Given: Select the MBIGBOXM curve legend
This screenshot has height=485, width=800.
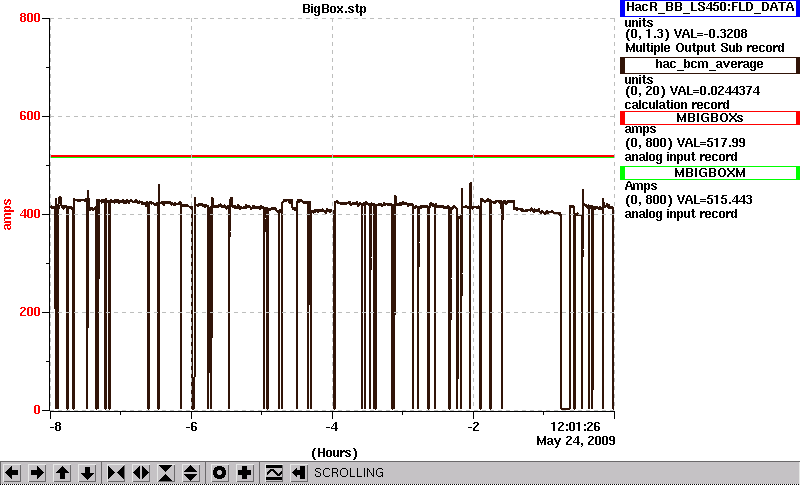Looking at the screenshot, I should click(x=710, y=173).
